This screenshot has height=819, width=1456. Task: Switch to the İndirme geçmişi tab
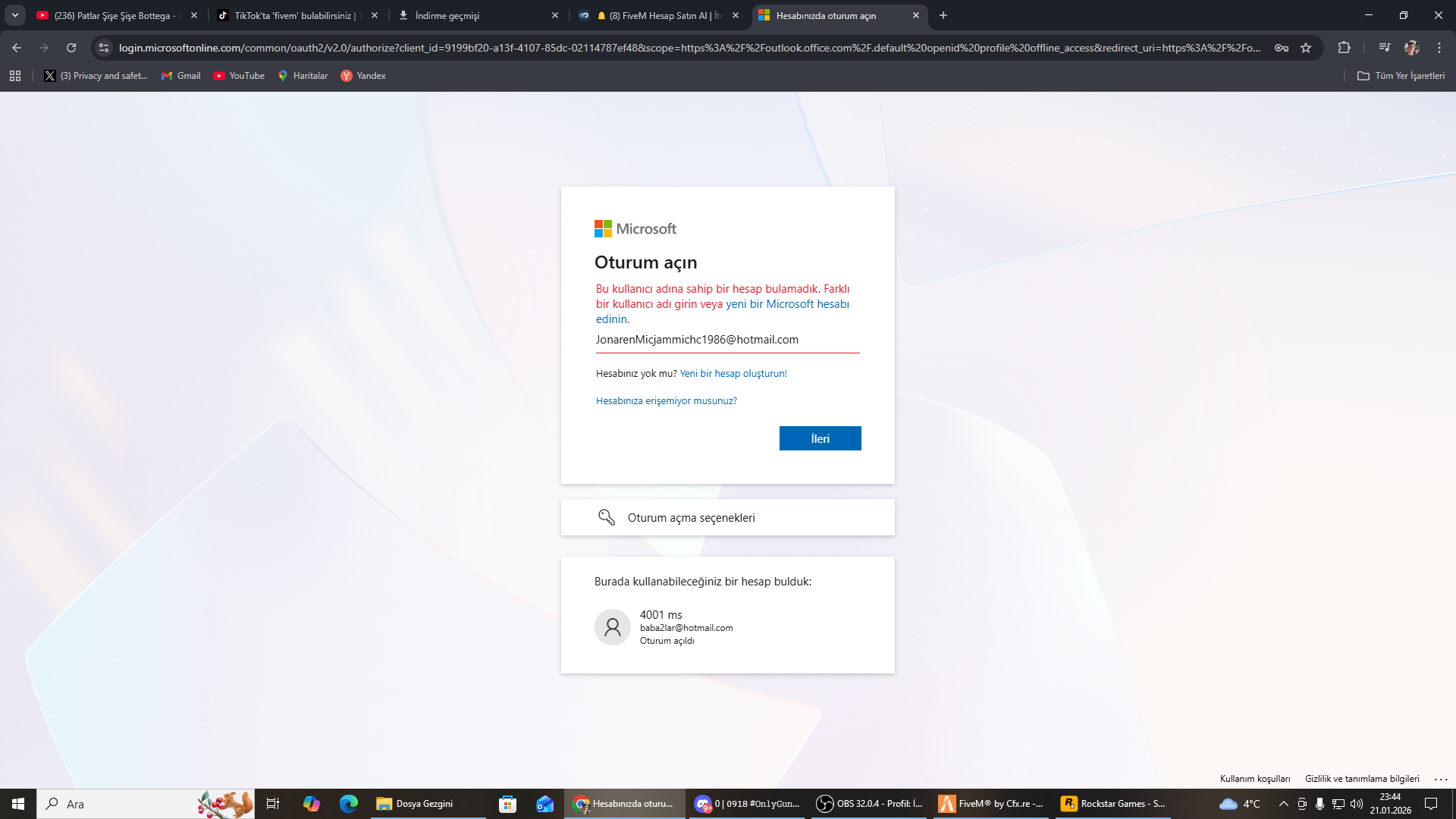[x=478, y=15]
